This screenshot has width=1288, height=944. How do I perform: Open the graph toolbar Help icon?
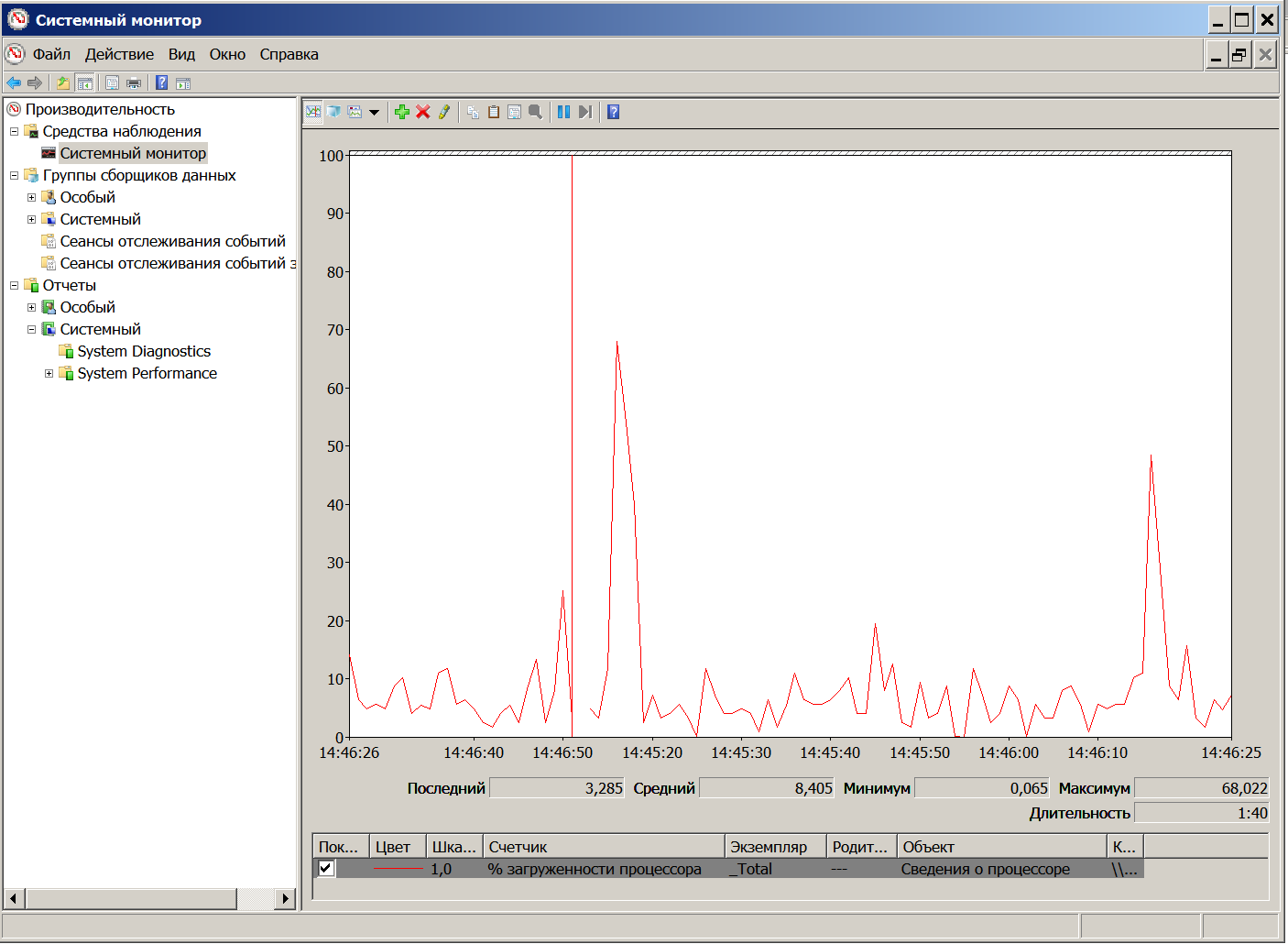pyautogui.click(x=614, y=112)
